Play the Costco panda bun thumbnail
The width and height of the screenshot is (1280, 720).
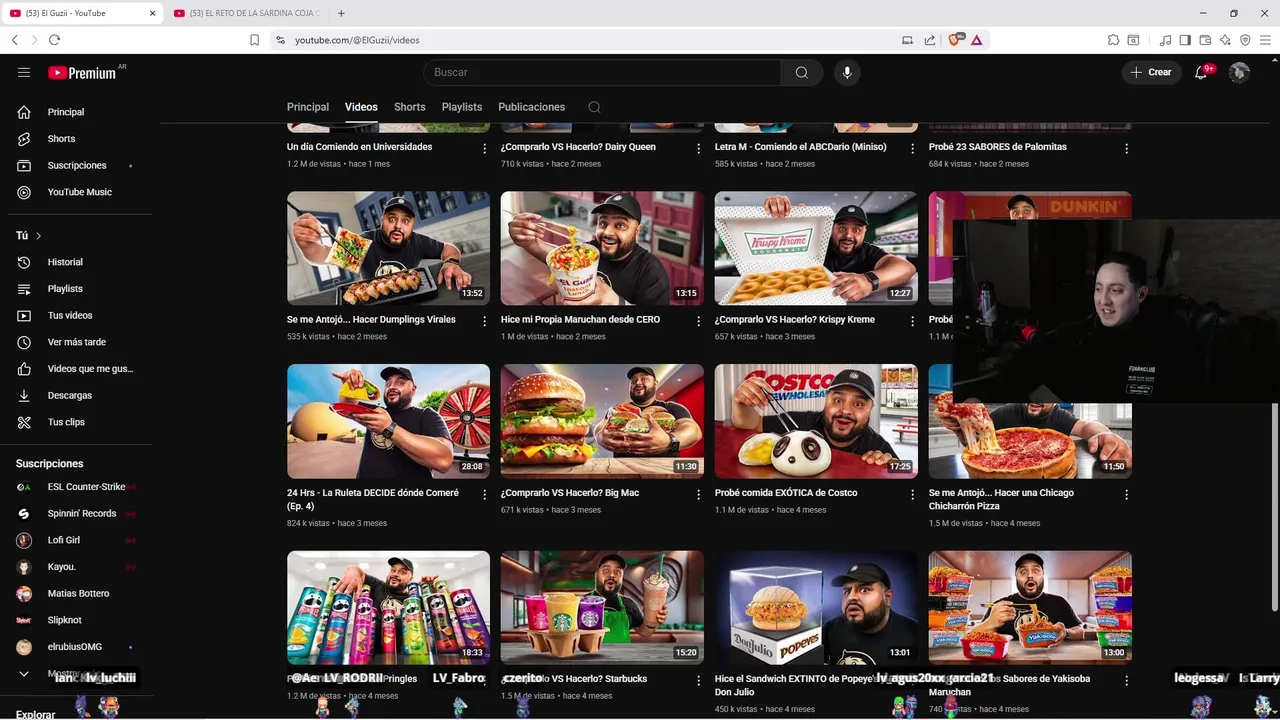point(816,421)
